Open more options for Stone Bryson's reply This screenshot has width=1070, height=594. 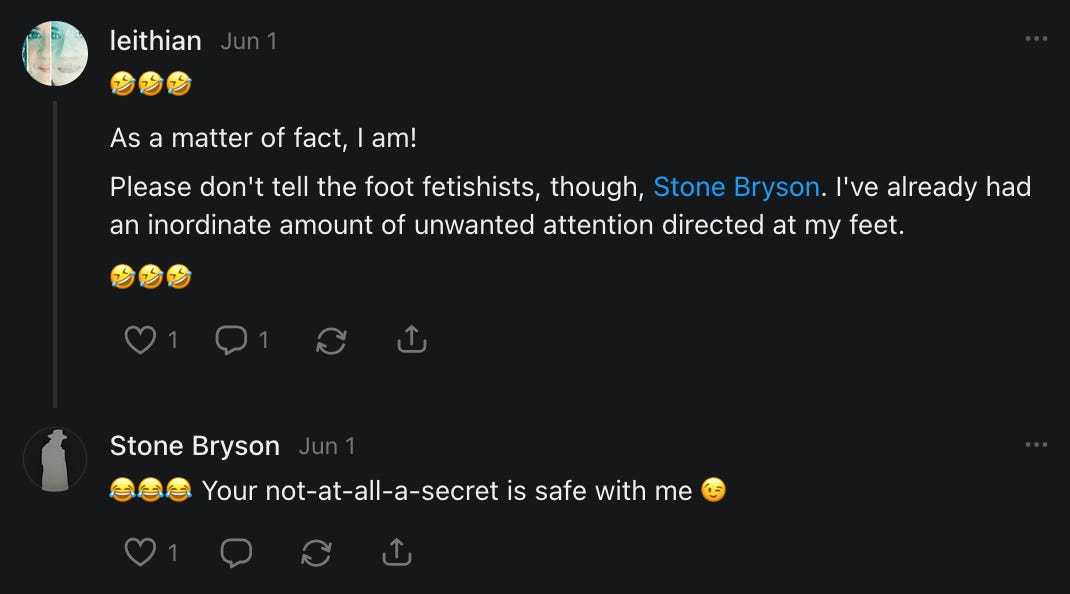click(x=1036, y=444)
